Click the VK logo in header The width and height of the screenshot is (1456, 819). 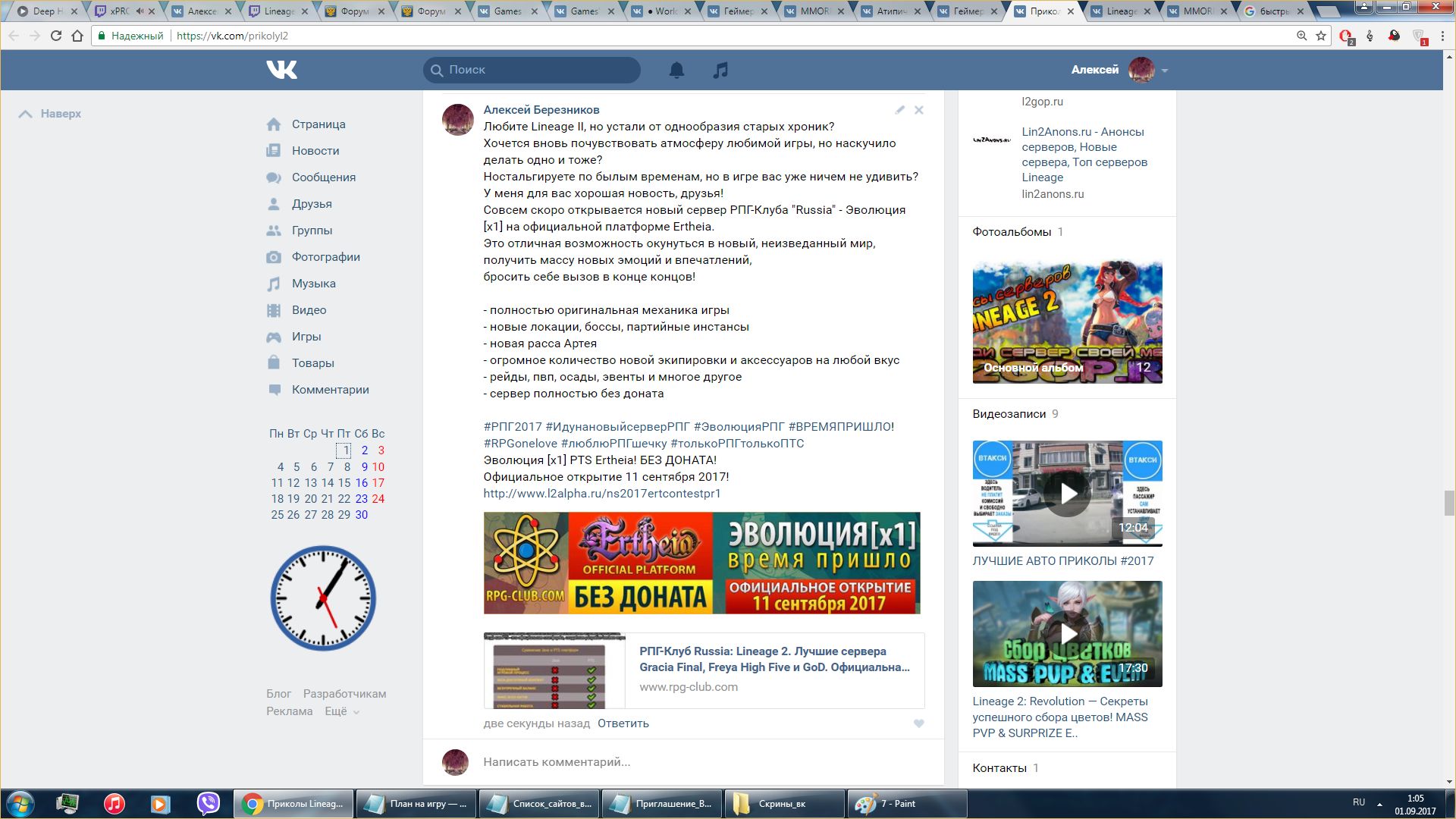click(281, 70)
